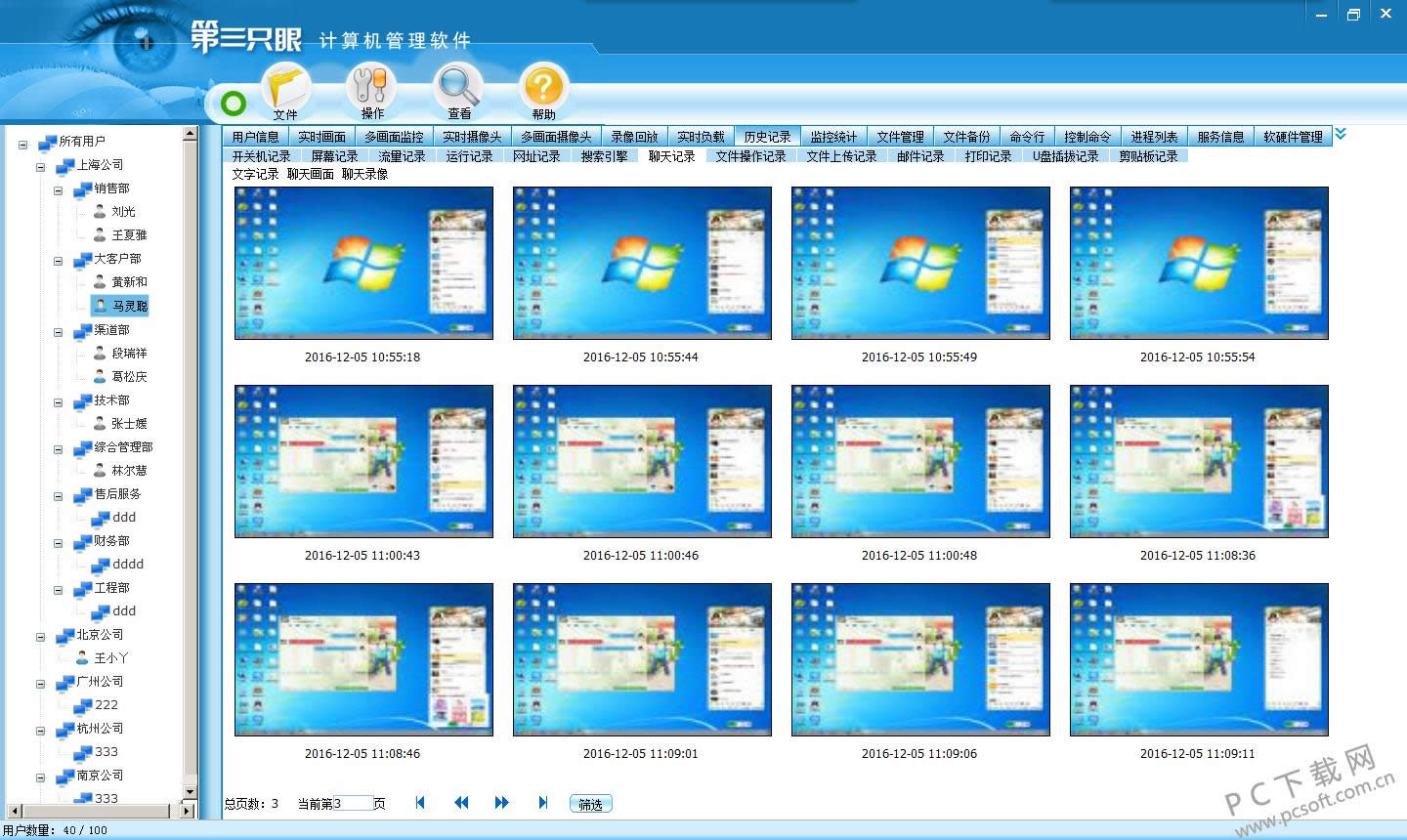Switch to the 监控统计 tab

click(833, 137)
